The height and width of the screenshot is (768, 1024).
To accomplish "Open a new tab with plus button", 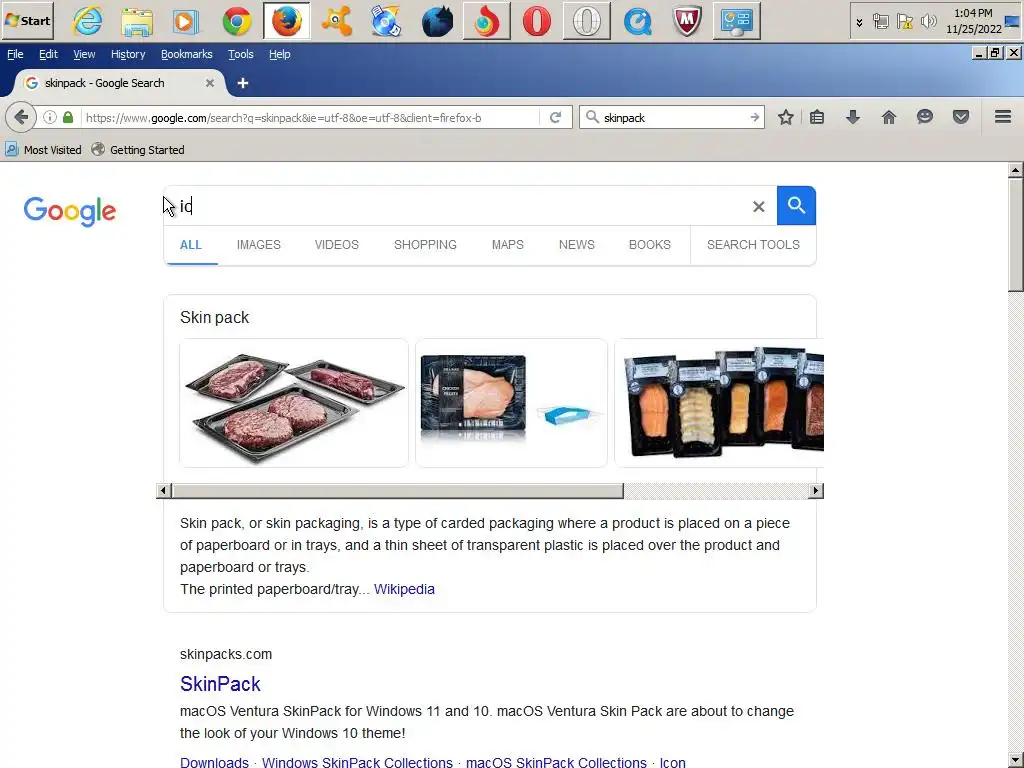I will [242, 83].
